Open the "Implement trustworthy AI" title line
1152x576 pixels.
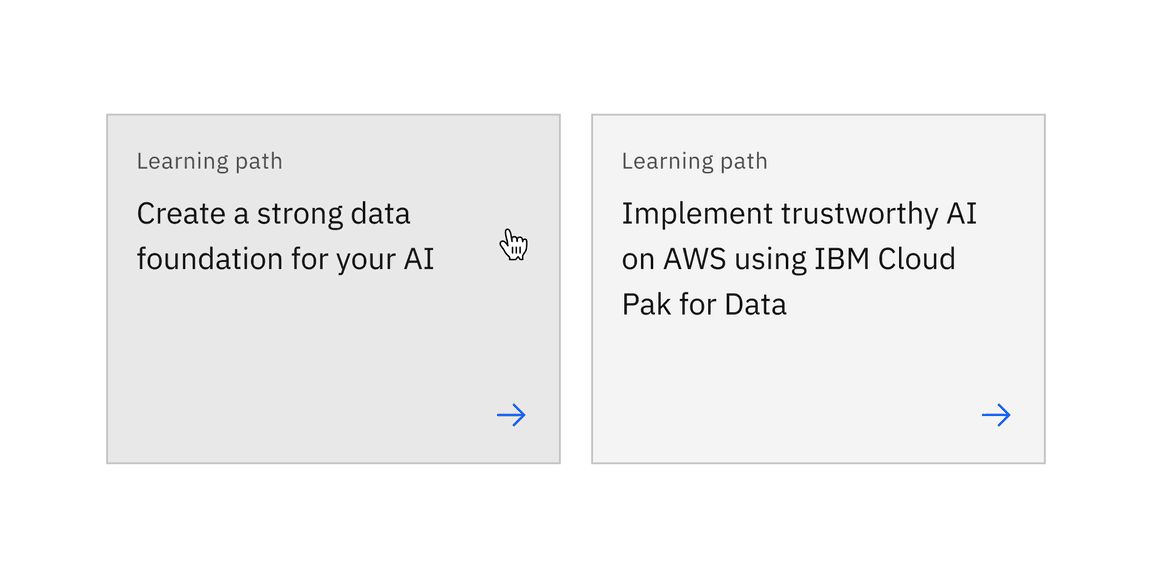point(799,214)
